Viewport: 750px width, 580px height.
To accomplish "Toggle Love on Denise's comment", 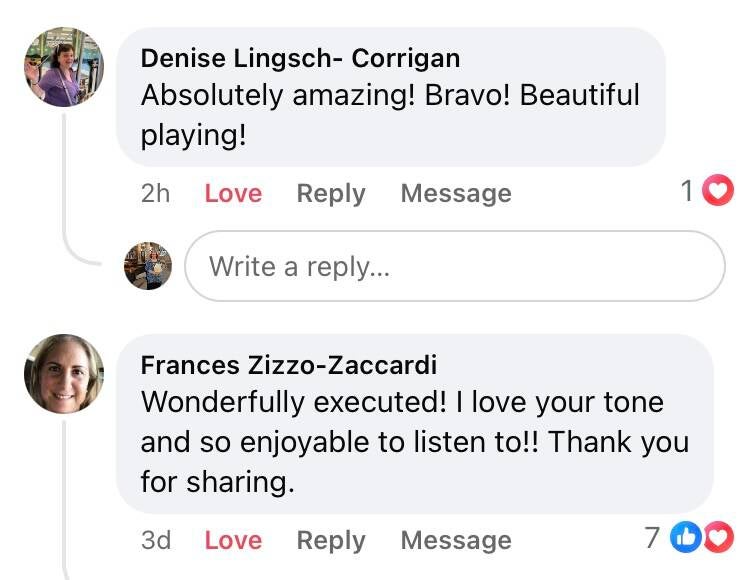I will (x=233, y=193).
